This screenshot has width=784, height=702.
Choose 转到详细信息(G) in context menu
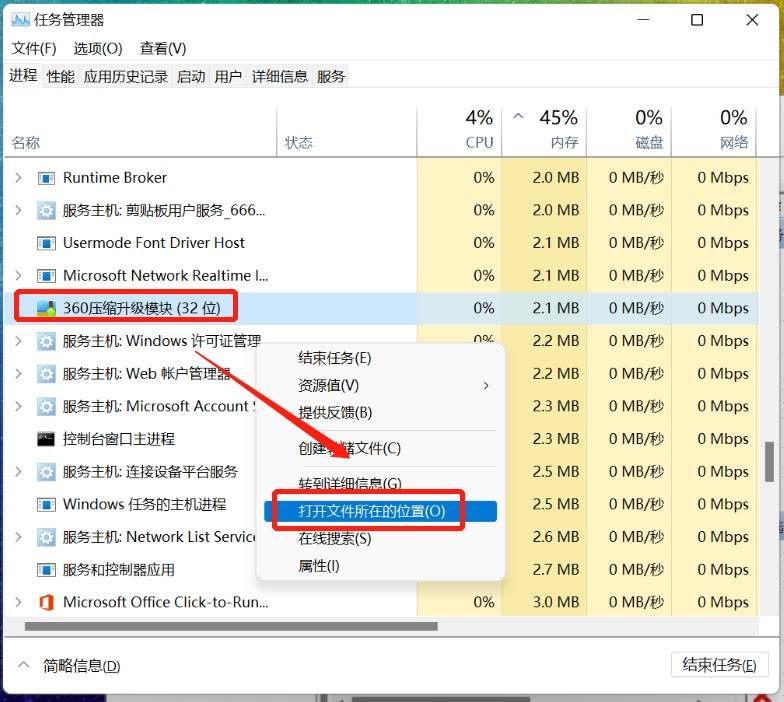380,483
